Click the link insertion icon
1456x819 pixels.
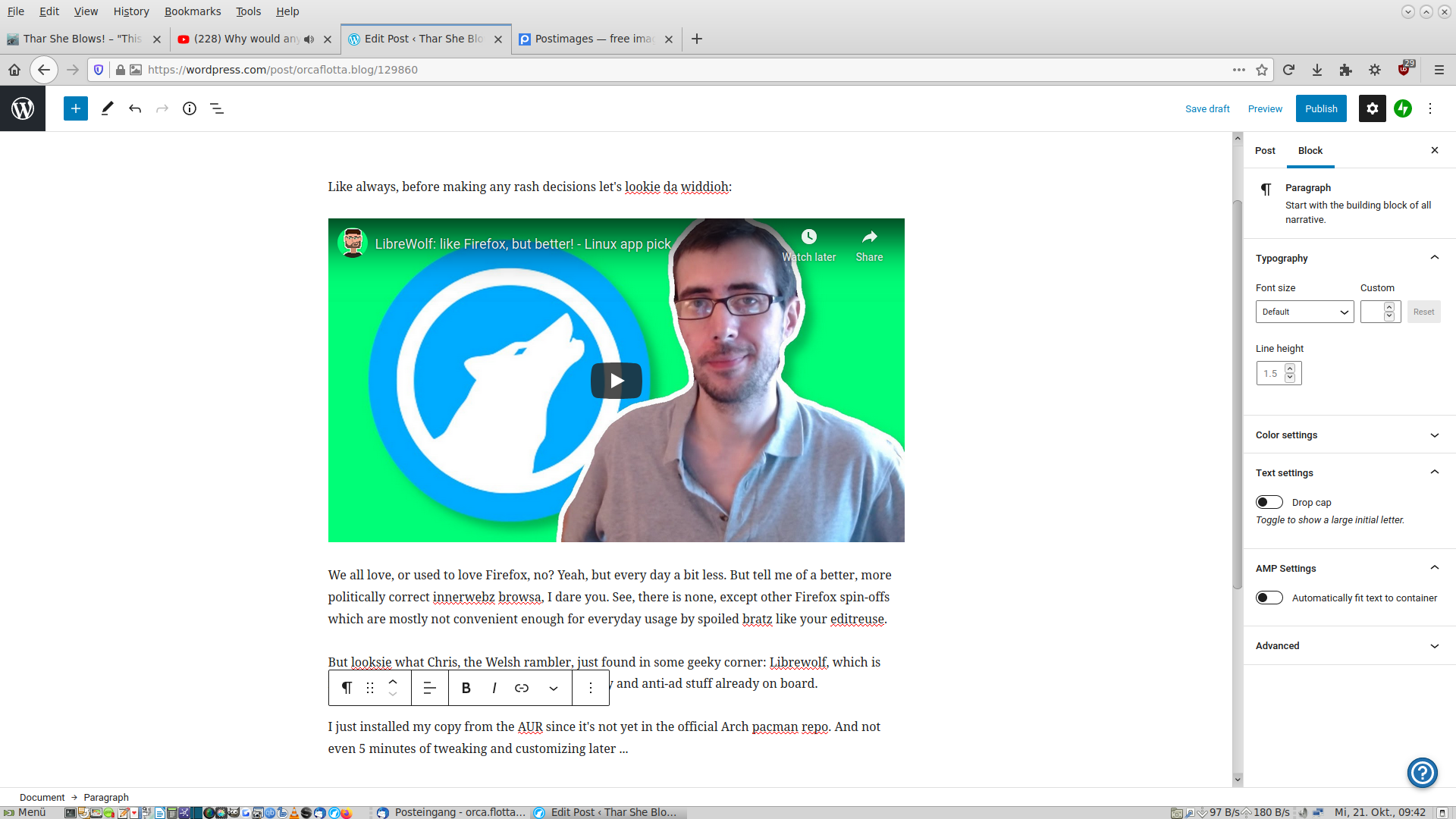pos(523,688)
